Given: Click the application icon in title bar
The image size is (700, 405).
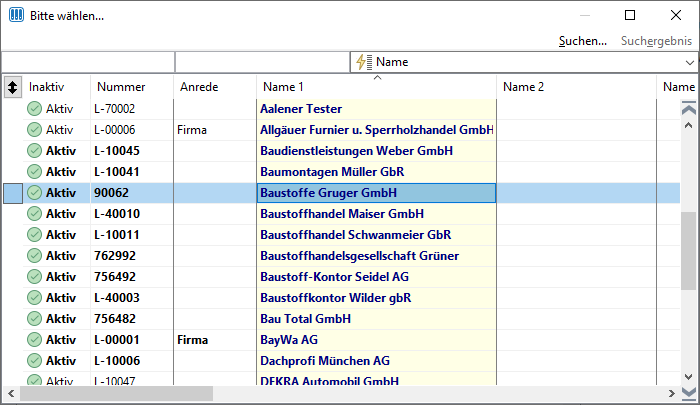Looking at the screenshot, I should click(x=17, y=15).
